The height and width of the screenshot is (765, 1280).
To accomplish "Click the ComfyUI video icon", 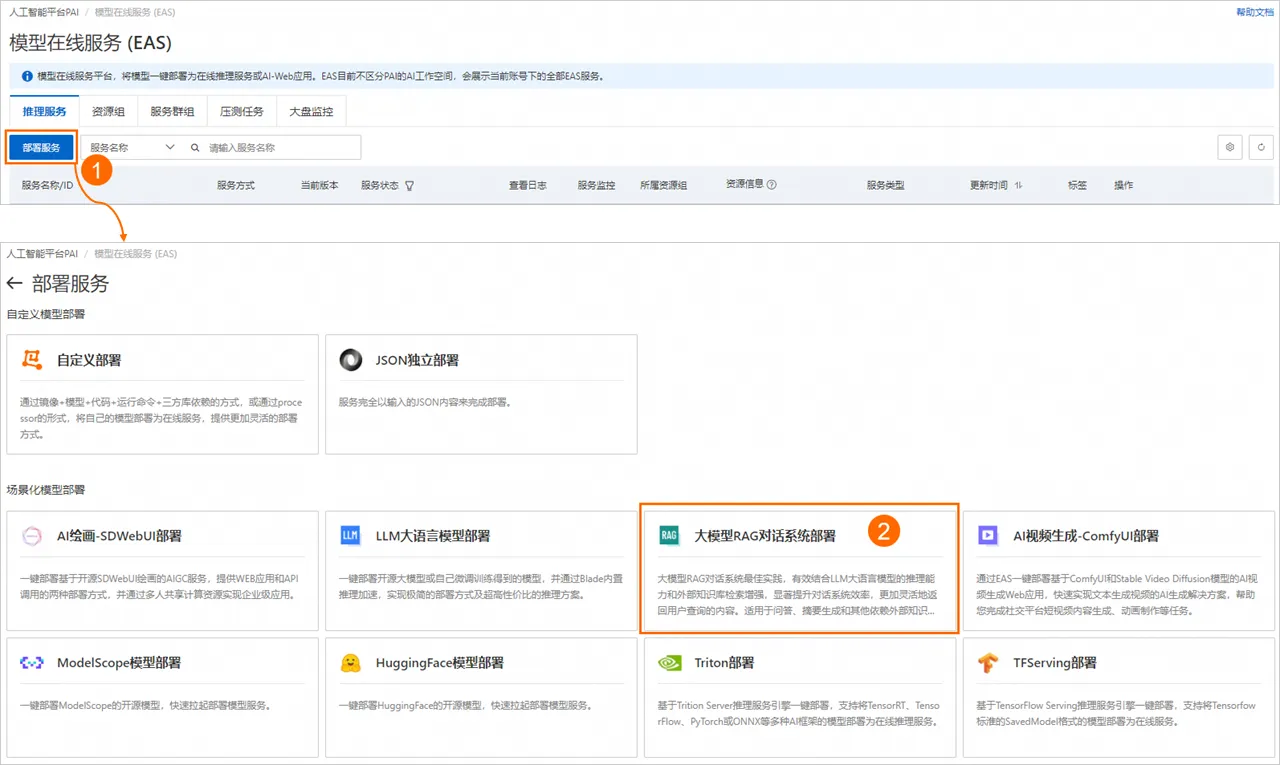I will pos(988,535).
